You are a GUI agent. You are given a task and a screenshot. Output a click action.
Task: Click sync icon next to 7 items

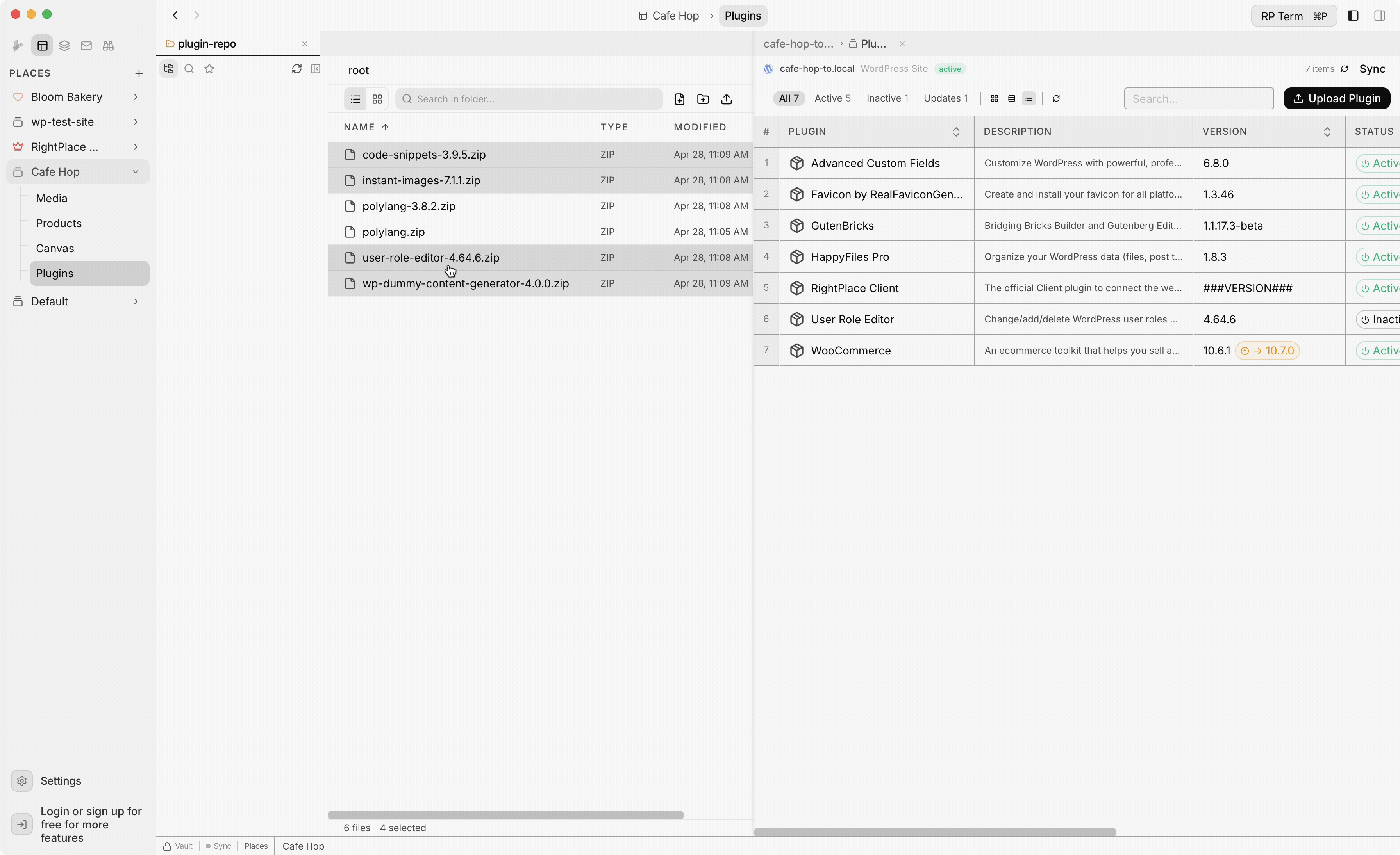[x=1344, y=69]
